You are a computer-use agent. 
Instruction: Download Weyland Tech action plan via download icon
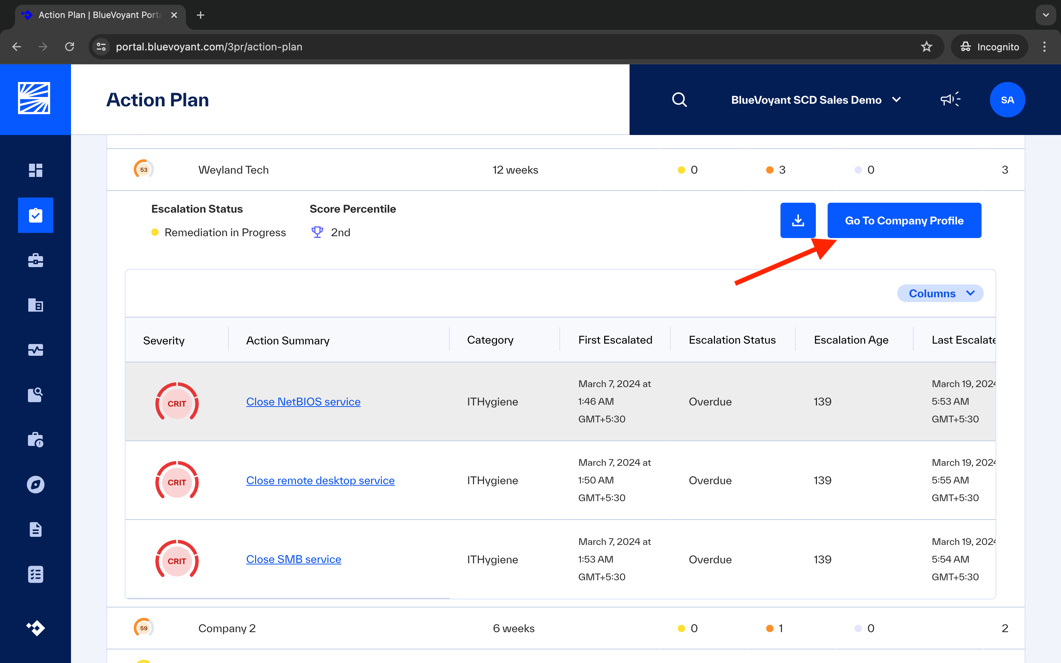[x=798, y=221]
